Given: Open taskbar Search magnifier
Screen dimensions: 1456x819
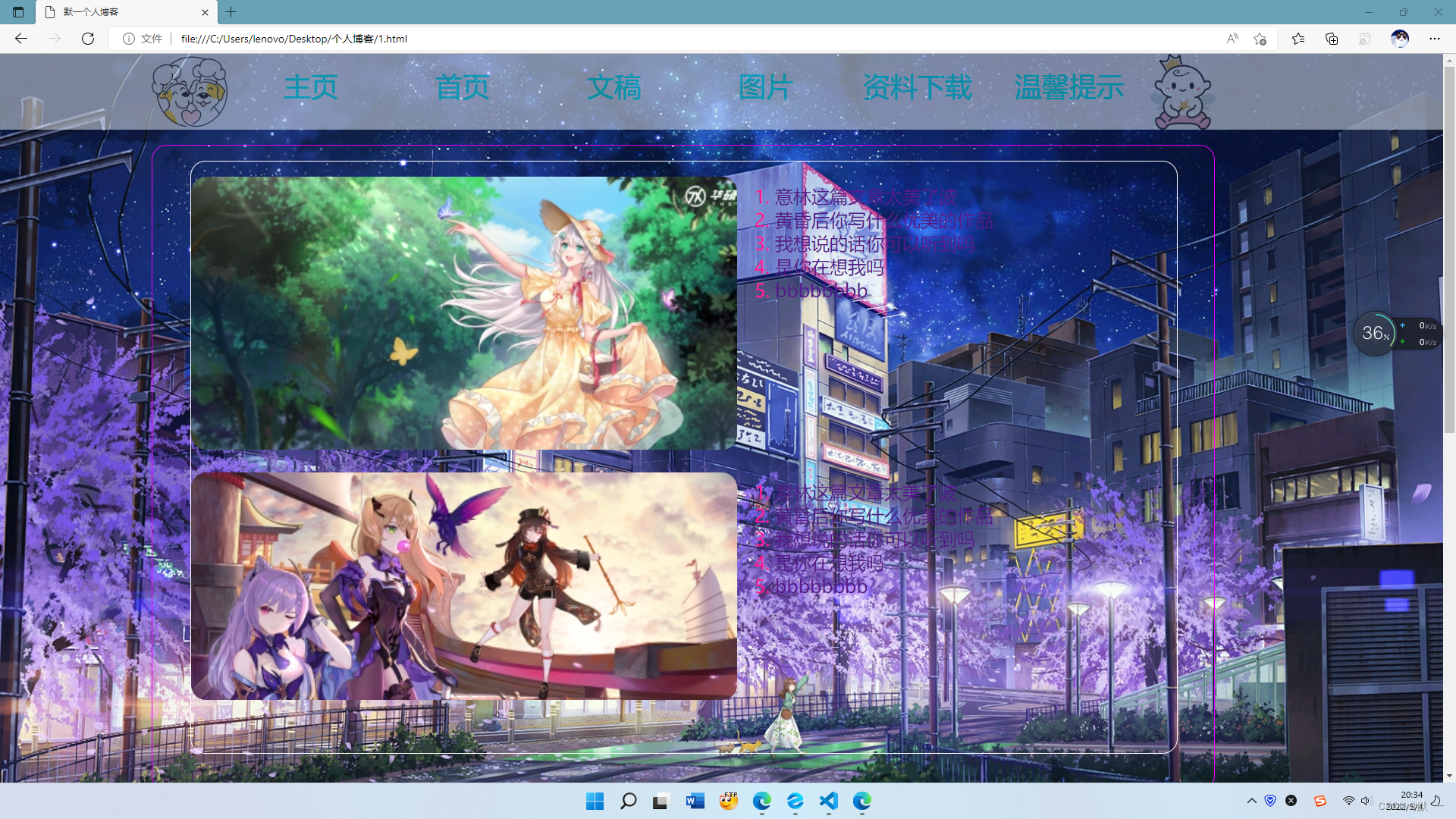Looking at the screenshot, I should [628, 801].
